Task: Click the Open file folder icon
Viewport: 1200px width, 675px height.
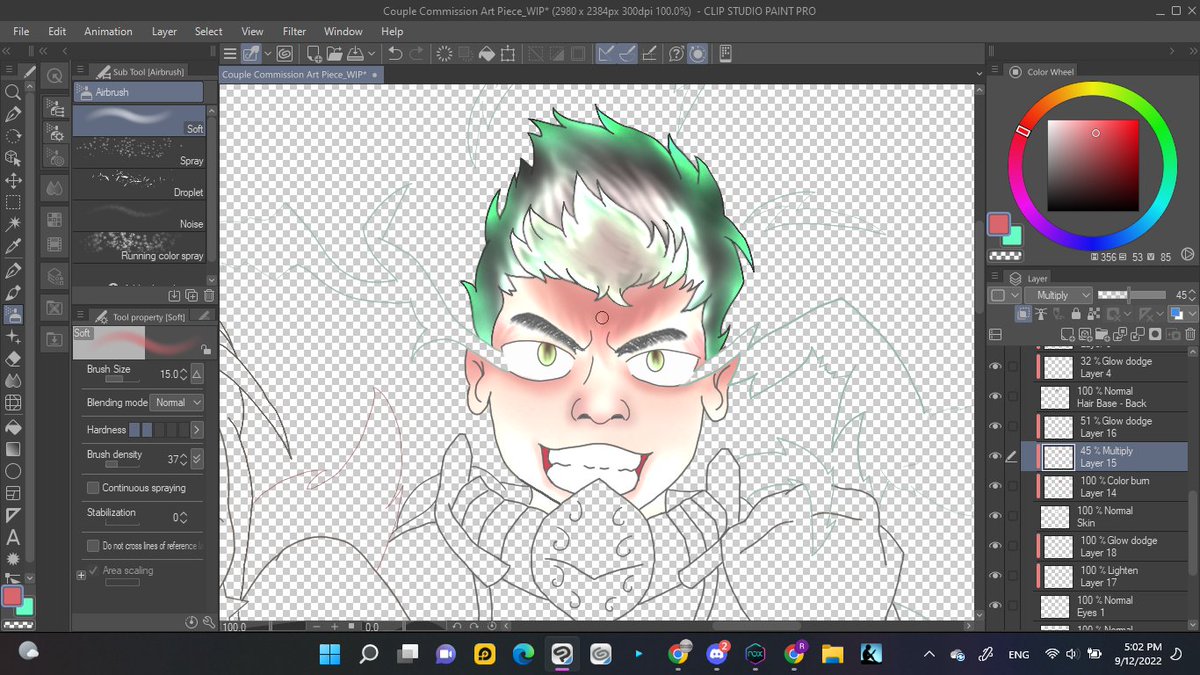Action: (x=335, y=53)
